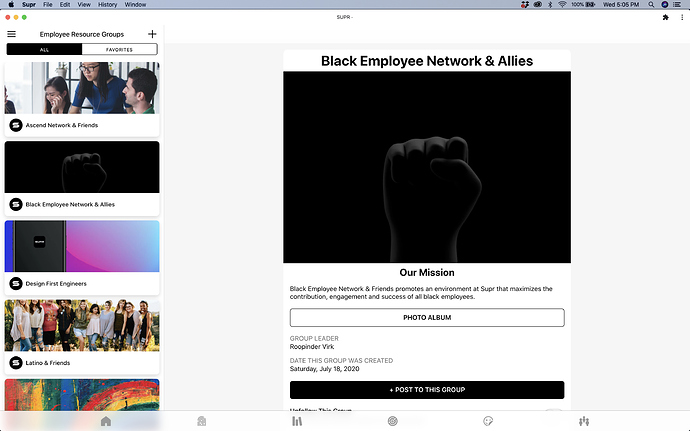Click the Supr logo beside Design First Engineers

[16, 284]
